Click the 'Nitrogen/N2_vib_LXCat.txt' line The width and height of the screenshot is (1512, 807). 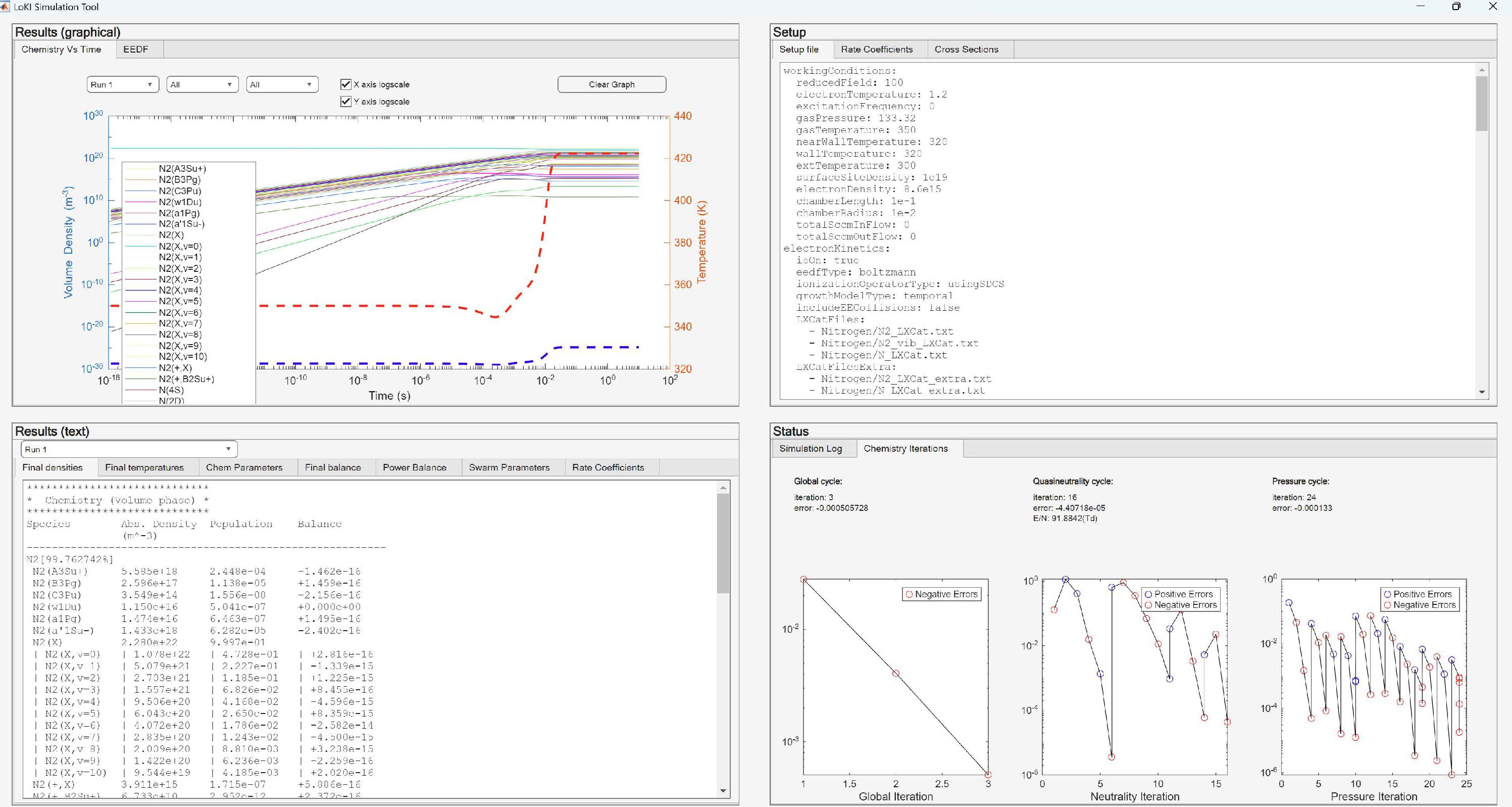pyautogui.click(x=899, y=343)
